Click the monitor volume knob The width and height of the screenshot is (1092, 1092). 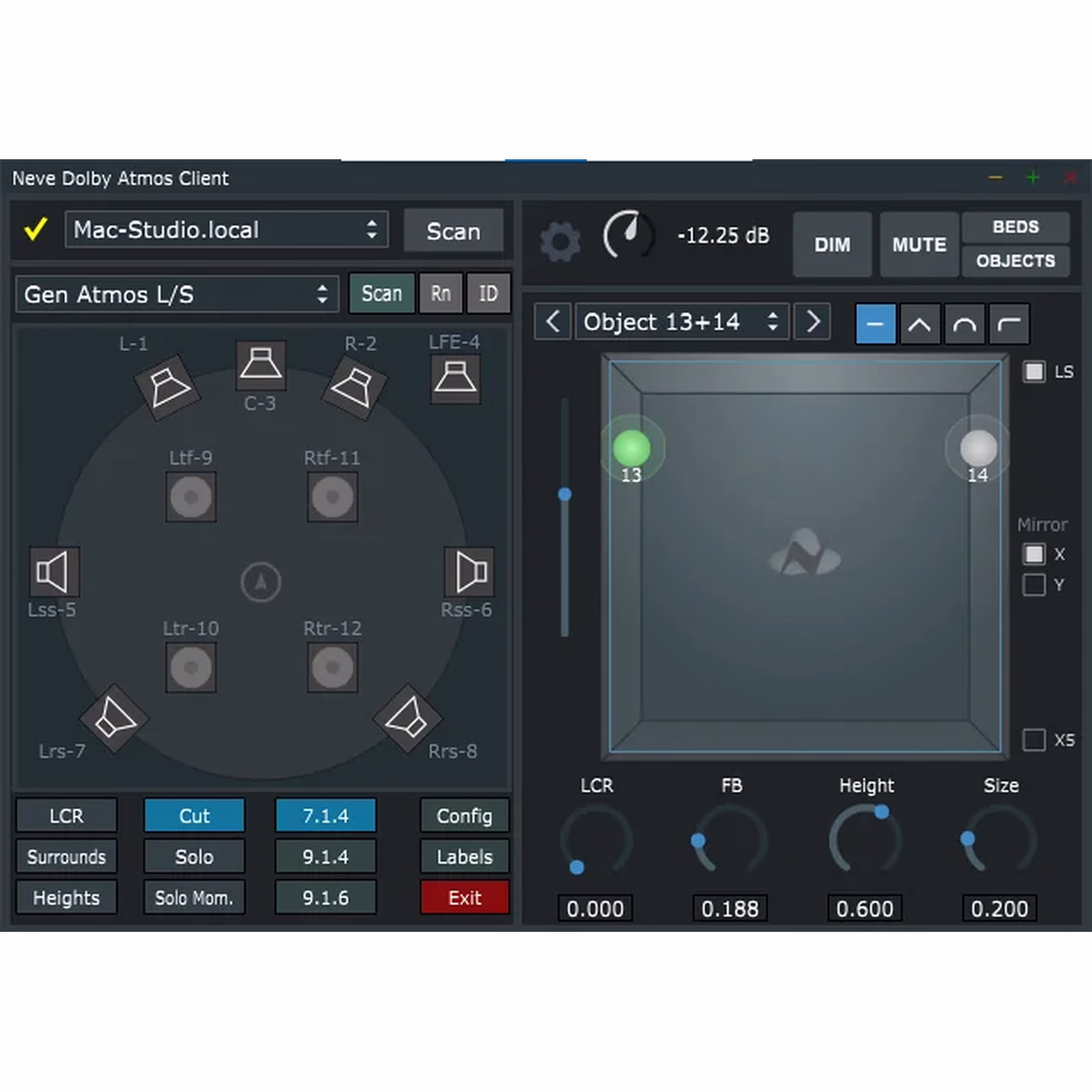pyautogui.click(x=628, y=236)
